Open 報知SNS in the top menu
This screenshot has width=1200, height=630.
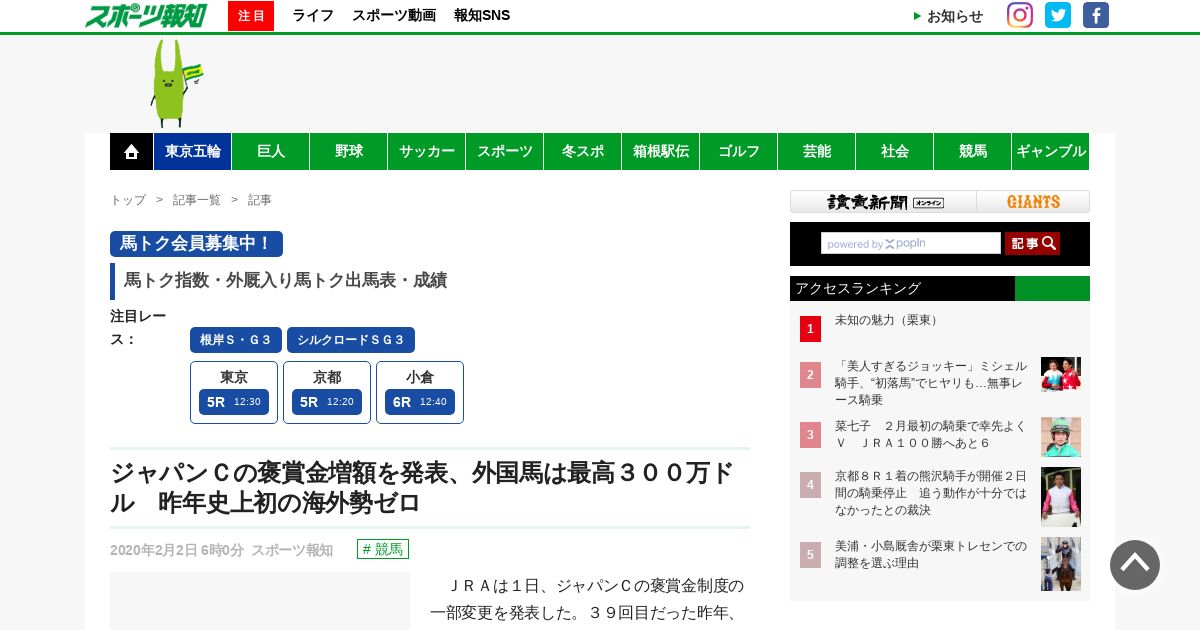[482, 16]
